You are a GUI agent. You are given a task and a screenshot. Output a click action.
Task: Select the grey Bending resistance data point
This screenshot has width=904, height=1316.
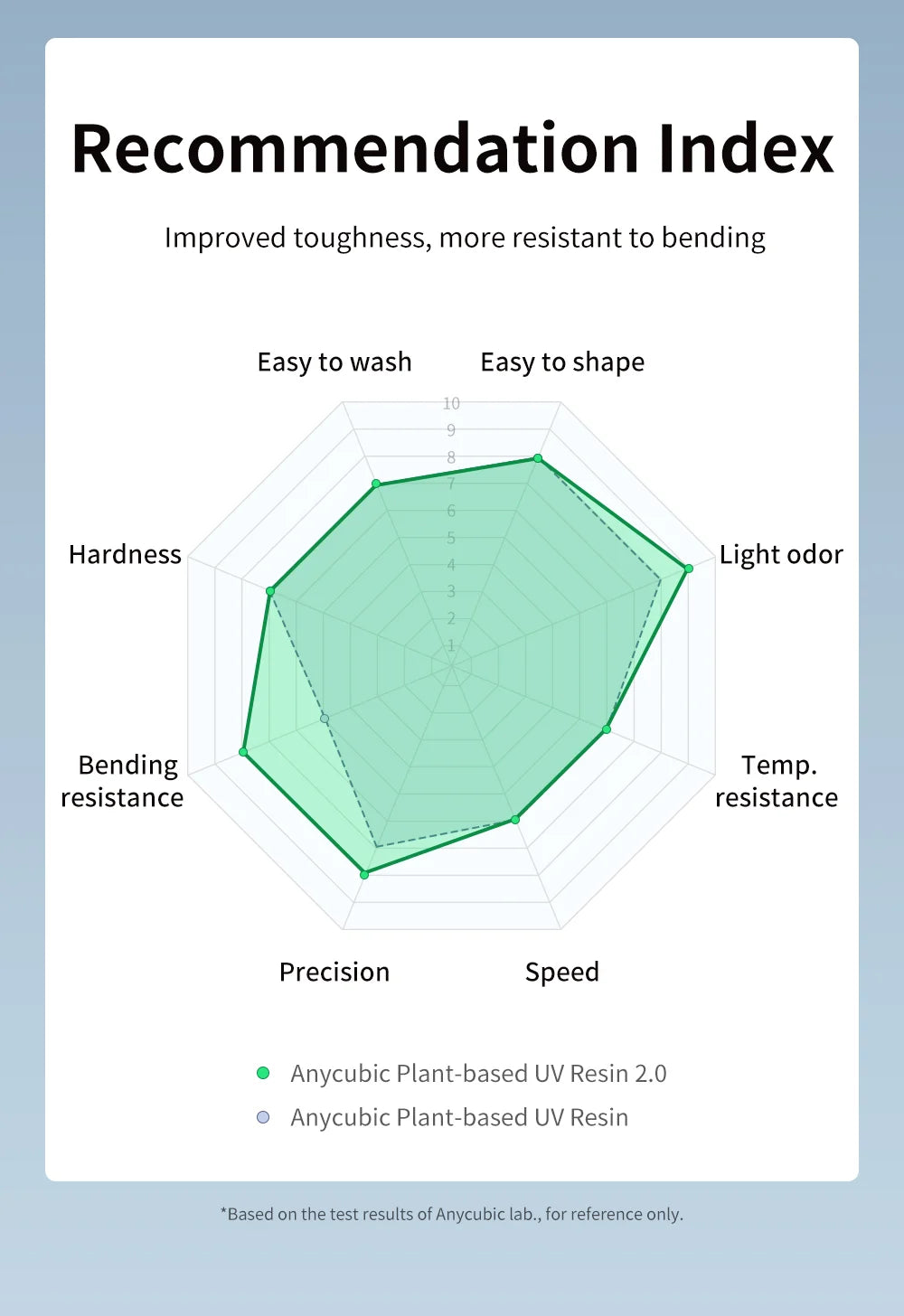[x=325, y=719]
